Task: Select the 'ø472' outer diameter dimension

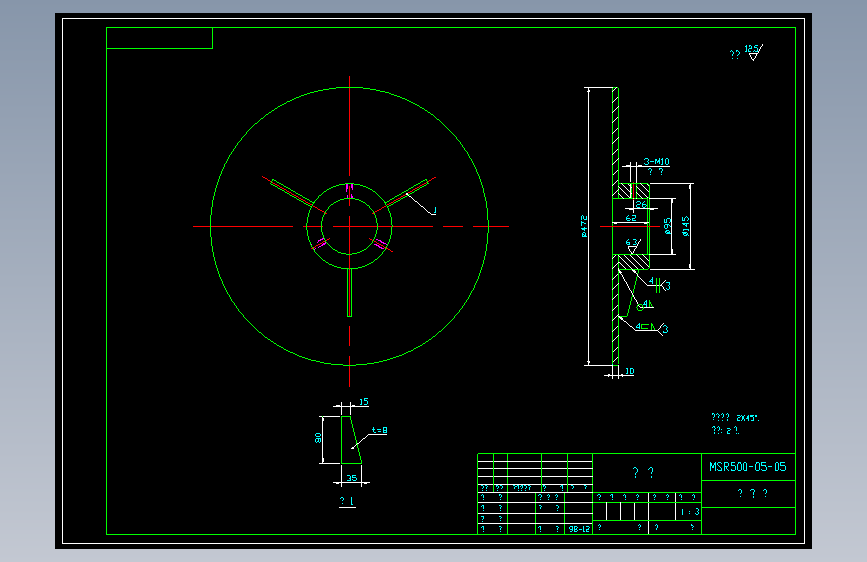Action: [584, 226]
